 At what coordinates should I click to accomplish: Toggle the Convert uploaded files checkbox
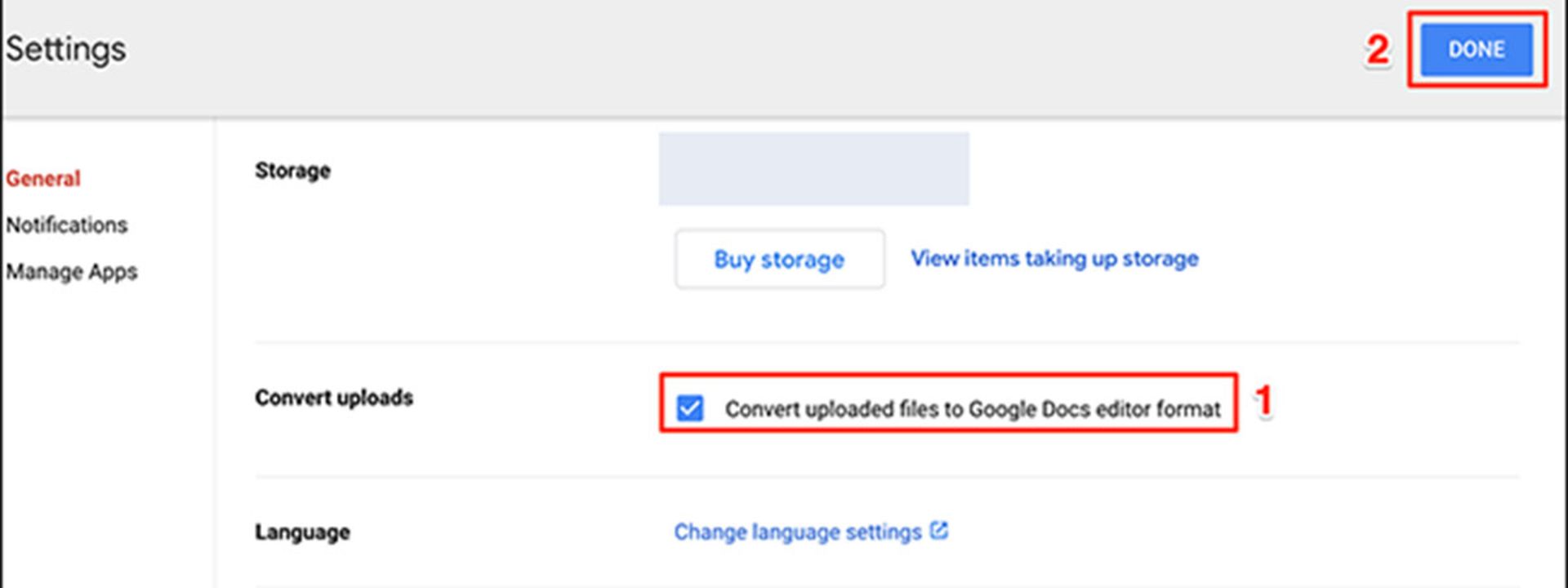(690, 408)
